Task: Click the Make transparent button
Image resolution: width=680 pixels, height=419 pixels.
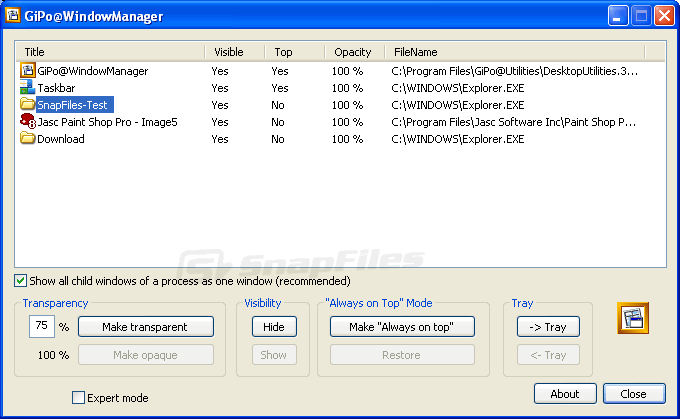Action: click(146, 327)
